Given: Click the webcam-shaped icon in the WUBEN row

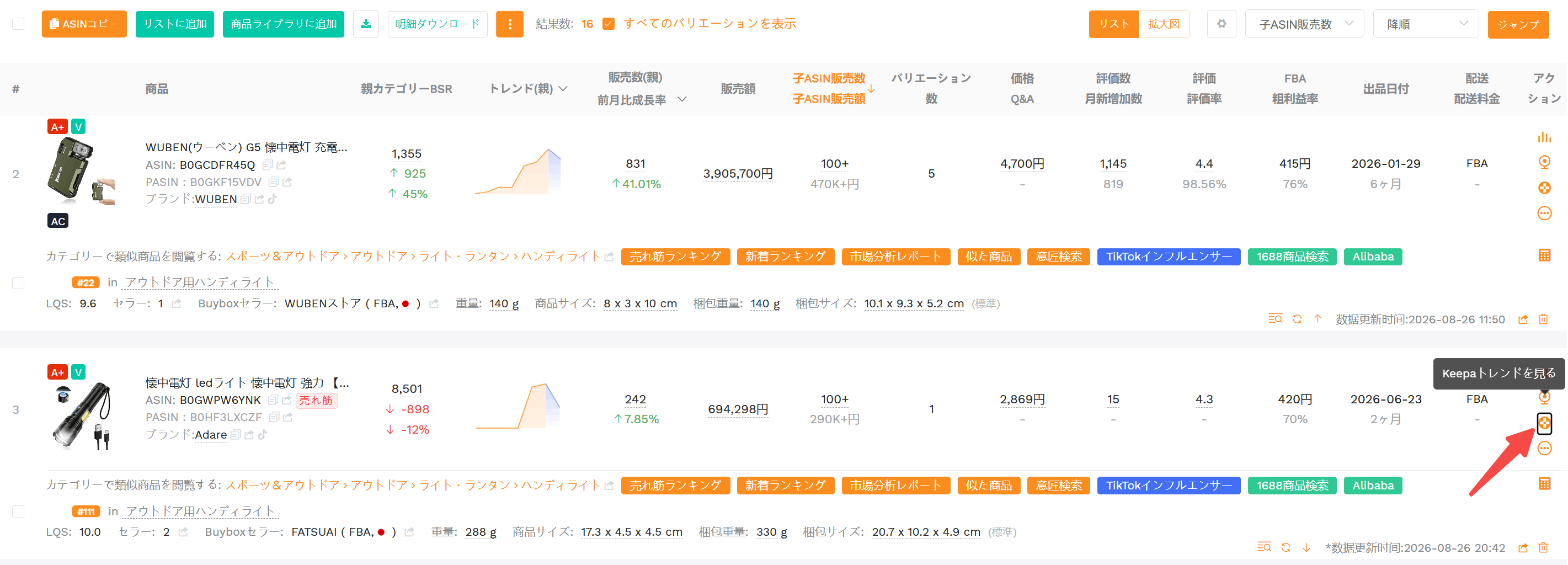Looking at the screenshot, I should coord(1544,162).
